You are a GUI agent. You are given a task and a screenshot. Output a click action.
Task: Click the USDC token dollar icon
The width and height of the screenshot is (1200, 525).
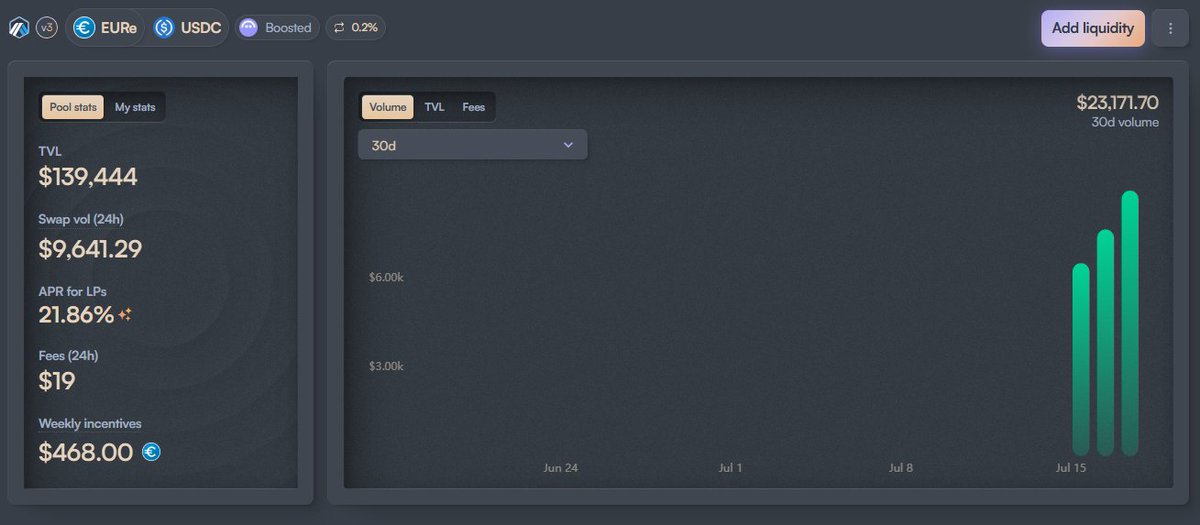coord(164,28)
